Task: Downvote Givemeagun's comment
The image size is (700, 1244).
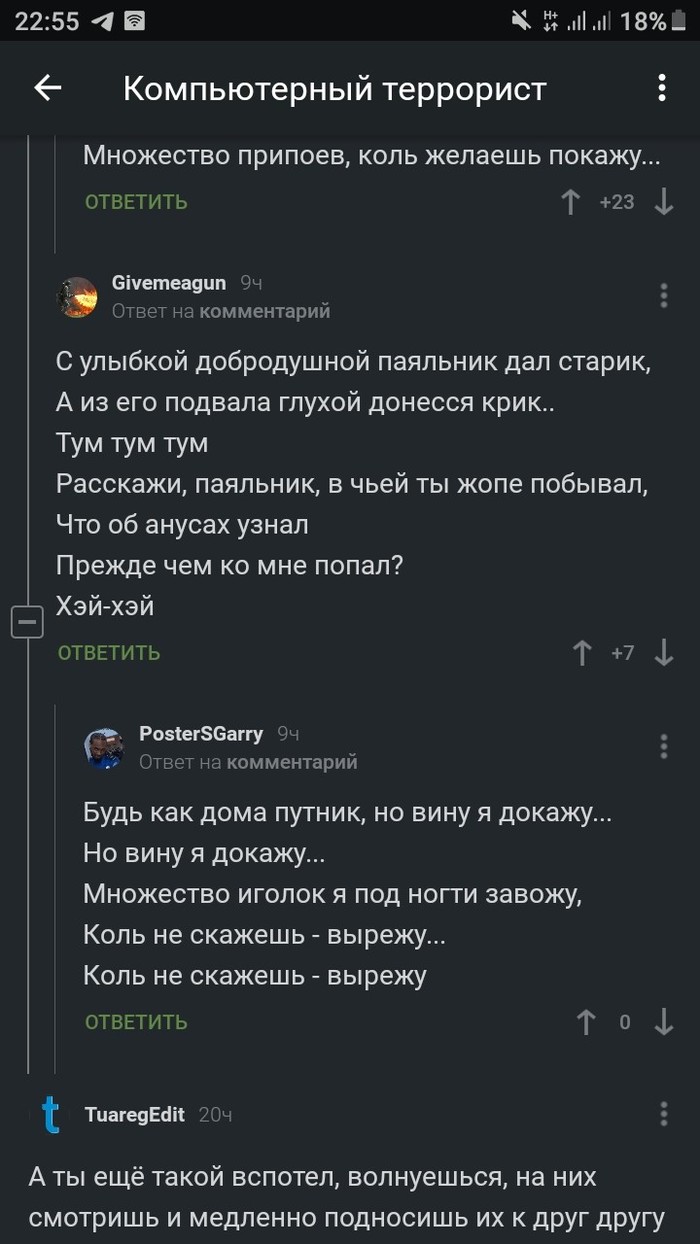Action: [x=663, y=653]
